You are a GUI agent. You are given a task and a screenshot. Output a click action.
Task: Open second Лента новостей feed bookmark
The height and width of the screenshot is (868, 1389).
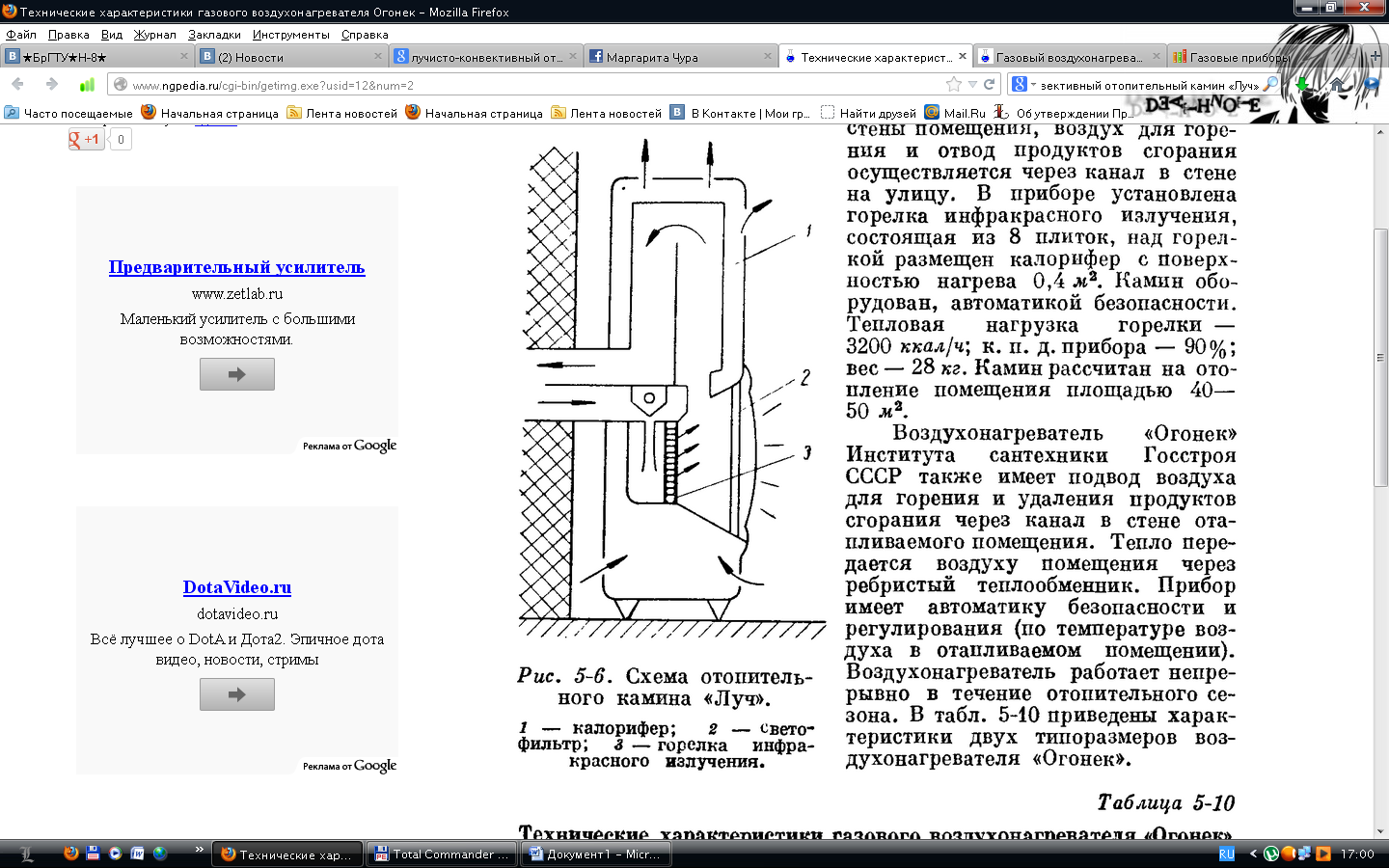tap(606, 113)
